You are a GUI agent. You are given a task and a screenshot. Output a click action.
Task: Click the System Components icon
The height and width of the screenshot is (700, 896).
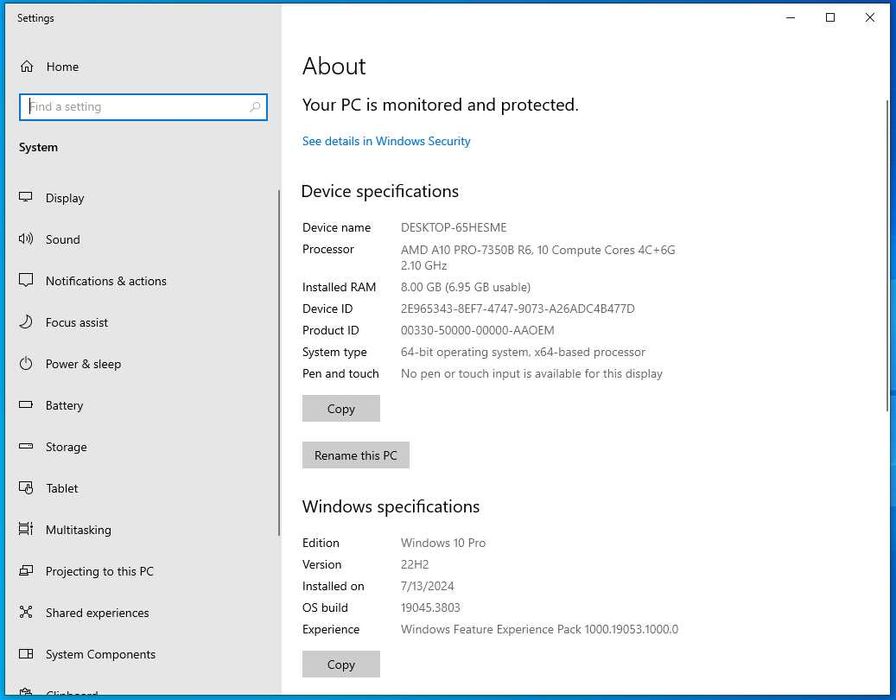[x=26, y=654]
